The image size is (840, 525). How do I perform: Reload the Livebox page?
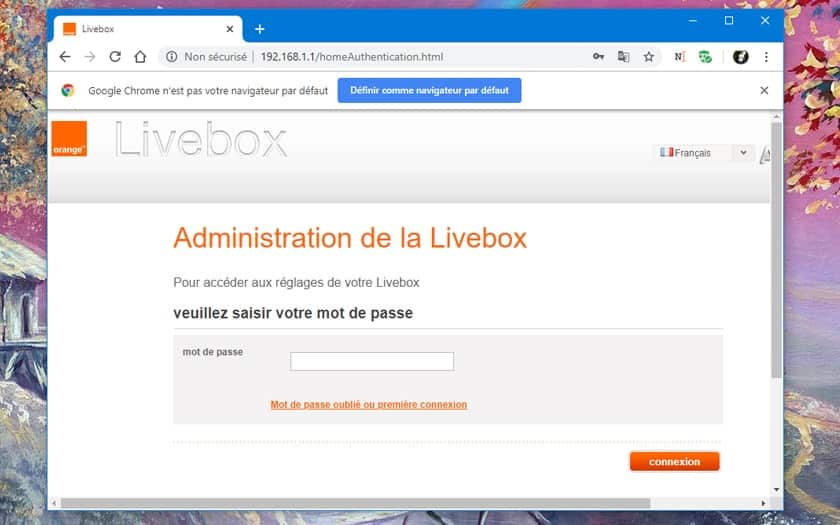pos(115,57)
